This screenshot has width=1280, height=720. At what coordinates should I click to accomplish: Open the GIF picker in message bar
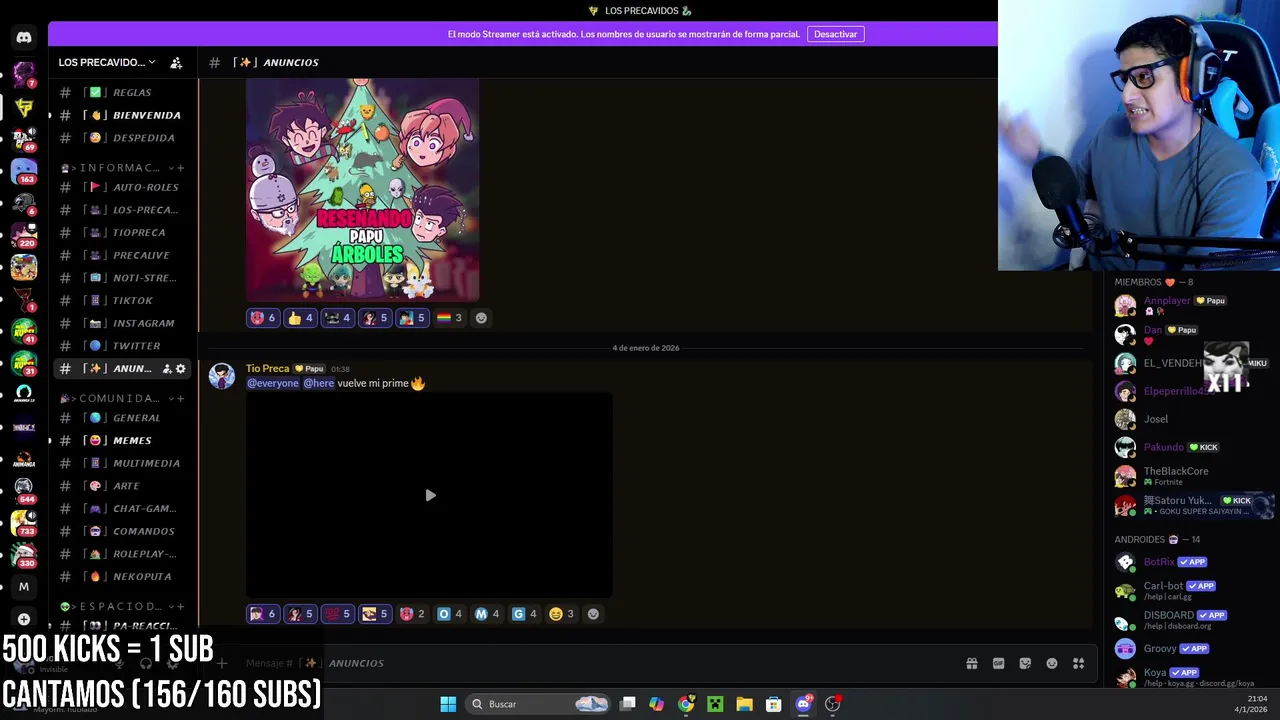point(998,663)
